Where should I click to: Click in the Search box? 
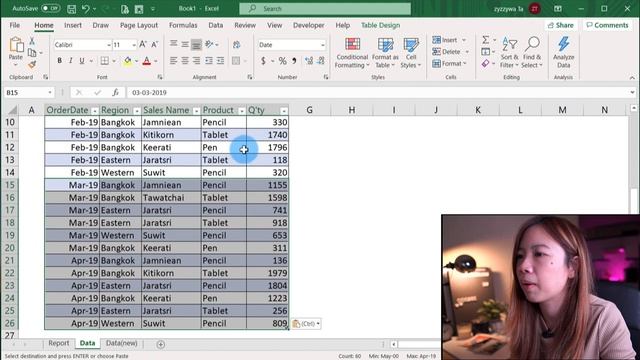tap(325, 9)
